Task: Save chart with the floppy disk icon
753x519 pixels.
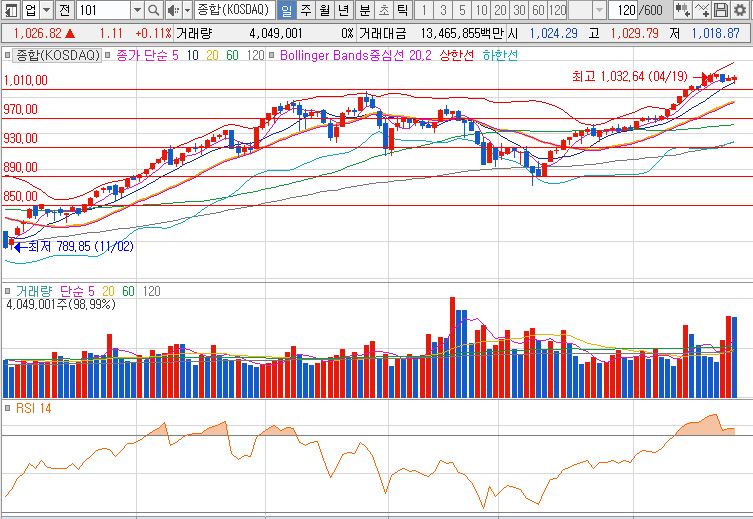Action: tap(720, 10)
